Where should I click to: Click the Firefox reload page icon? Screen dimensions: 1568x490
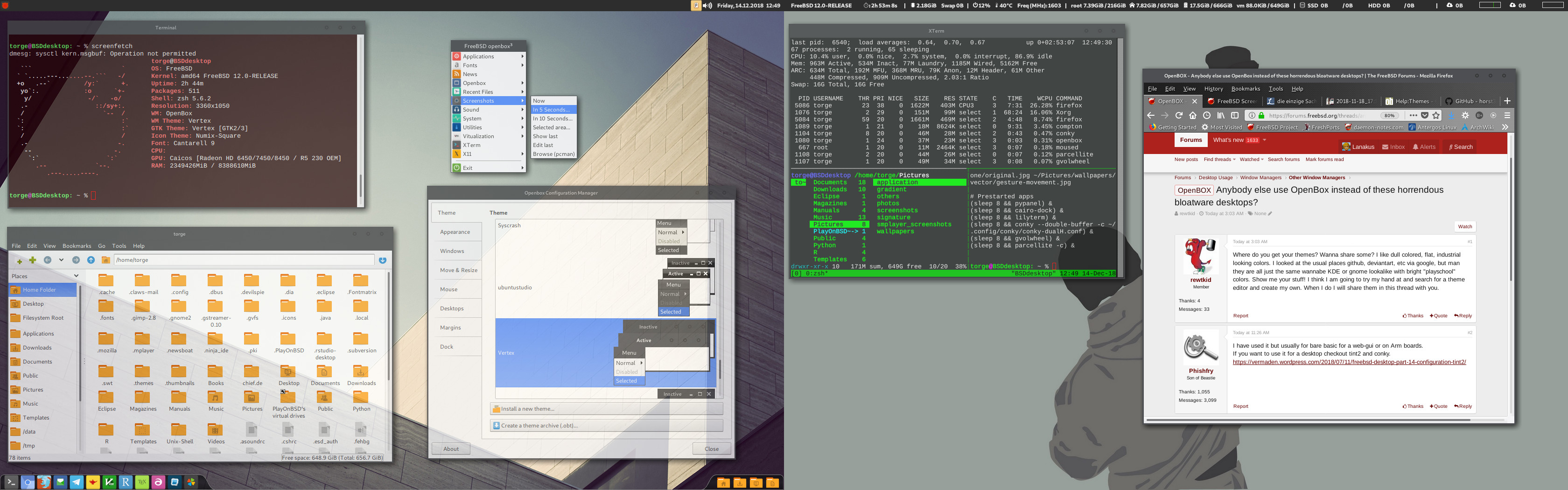[1178, 115]
